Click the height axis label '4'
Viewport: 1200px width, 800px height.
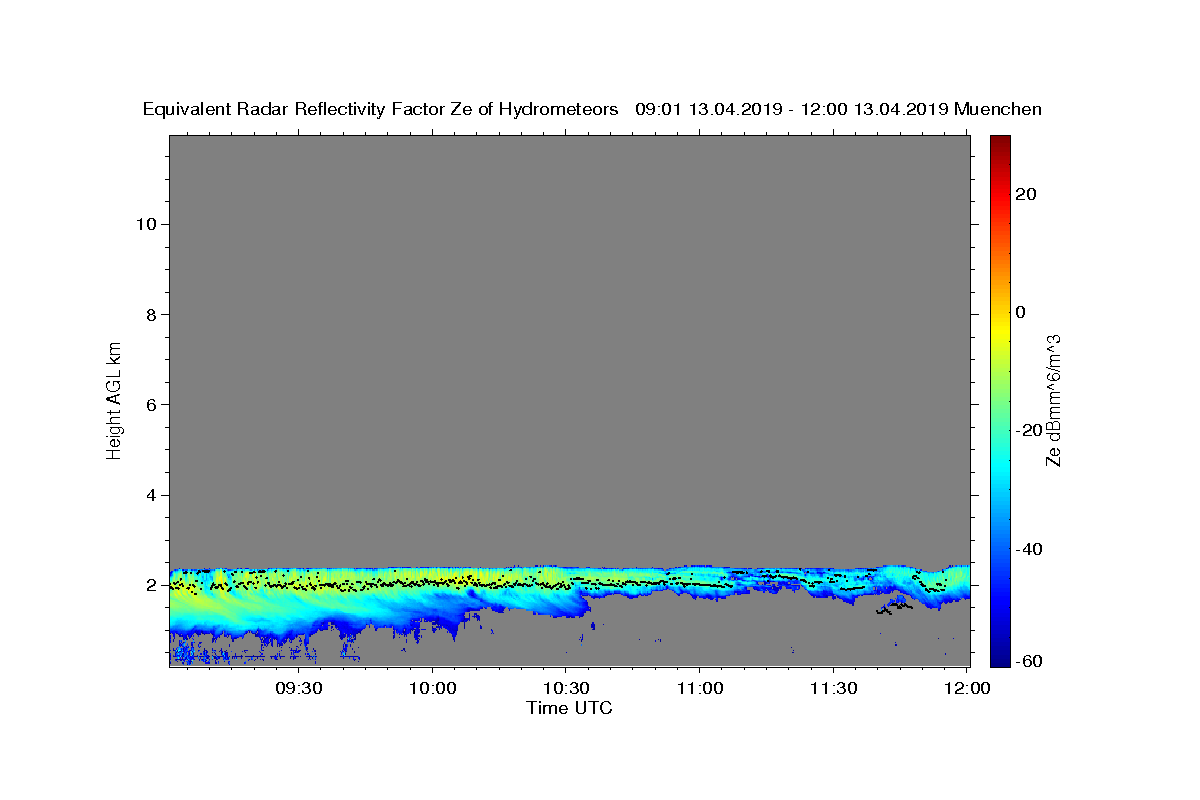tap(150, 495)
